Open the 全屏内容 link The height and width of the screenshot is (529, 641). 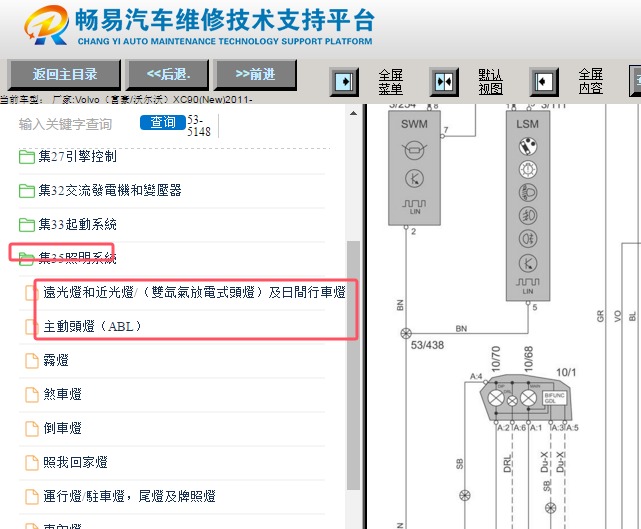click(x=591, y=82)
